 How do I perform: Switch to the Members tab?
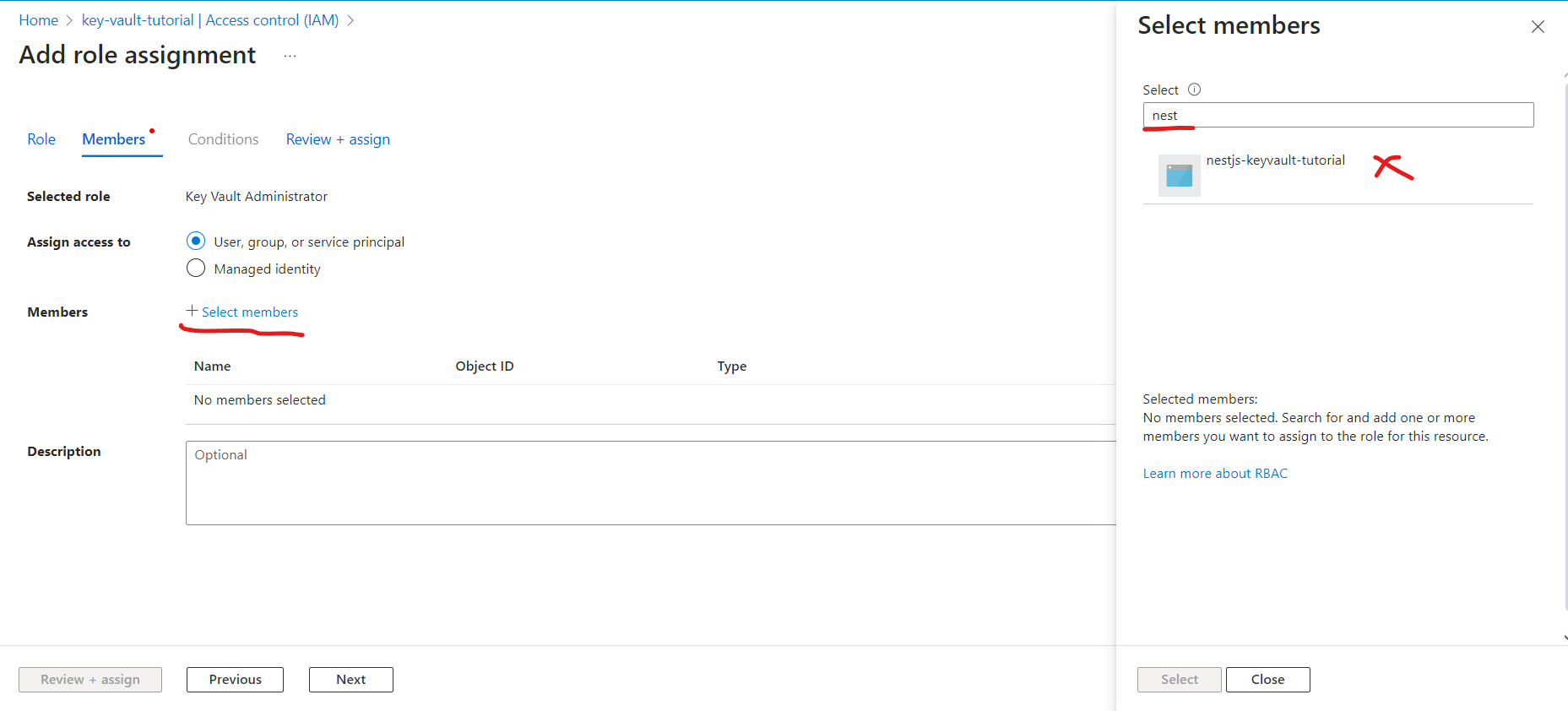(114, 139)
